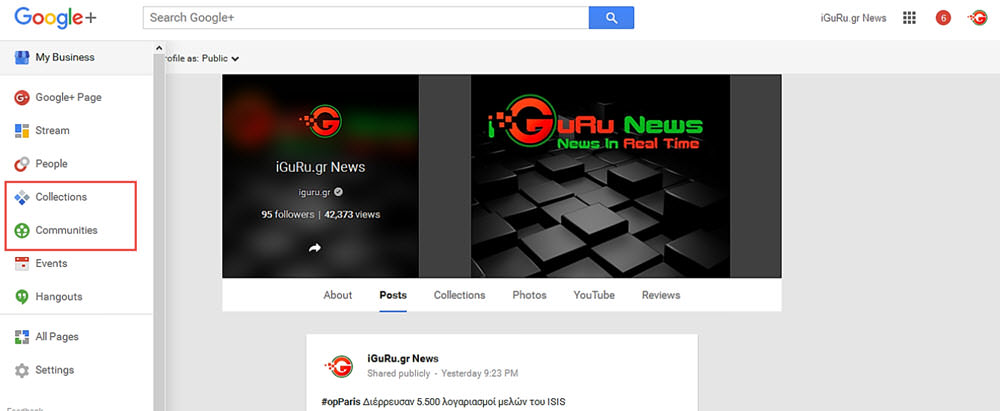
Task: Open Settings gear in the sidebar
Action: click(54, 370)
